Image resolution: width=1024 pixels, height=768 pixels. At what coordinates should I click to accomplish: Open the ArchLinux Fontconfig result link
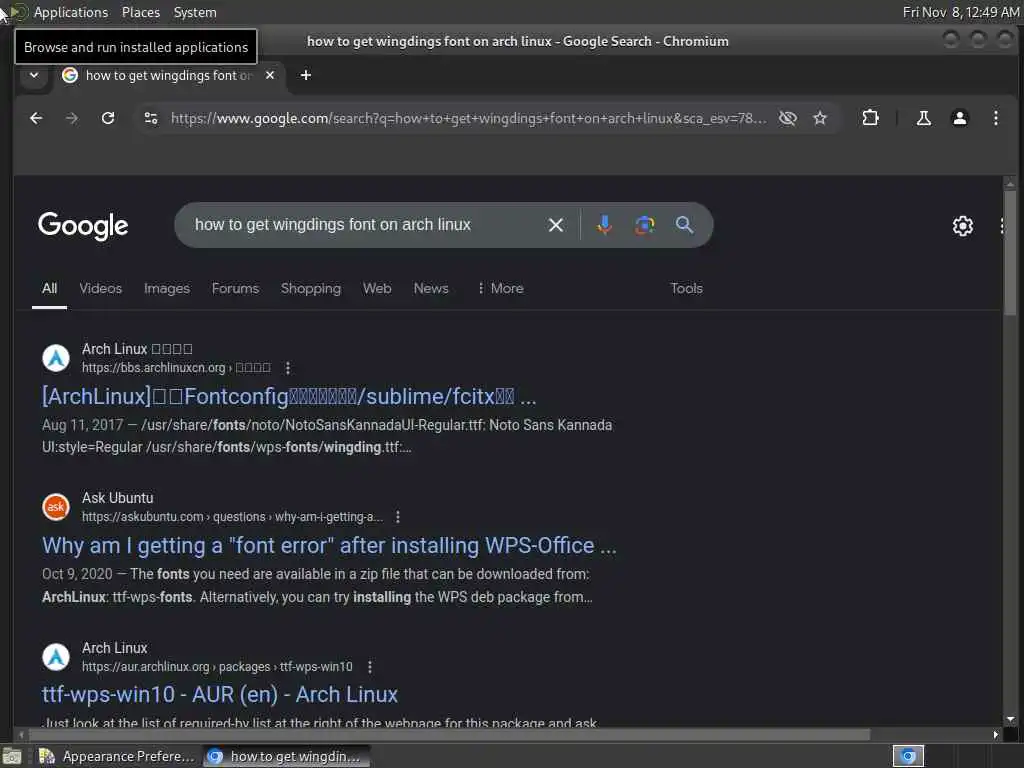[289, 396]
